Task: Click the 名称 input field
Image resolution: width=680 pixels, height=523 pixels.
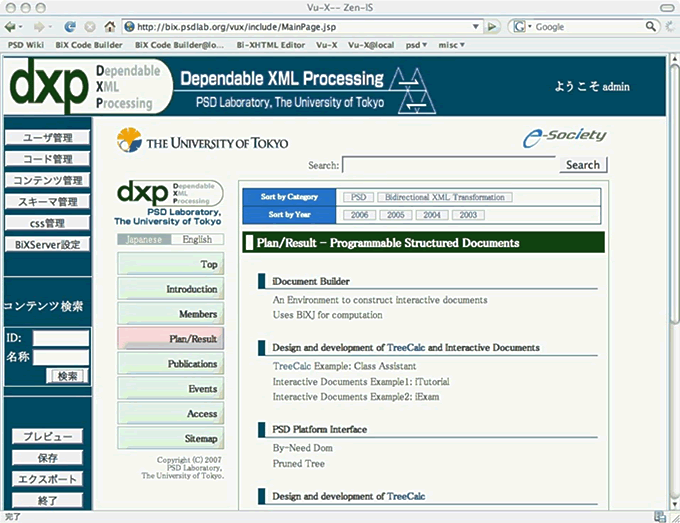Action: tap(61, 357)
